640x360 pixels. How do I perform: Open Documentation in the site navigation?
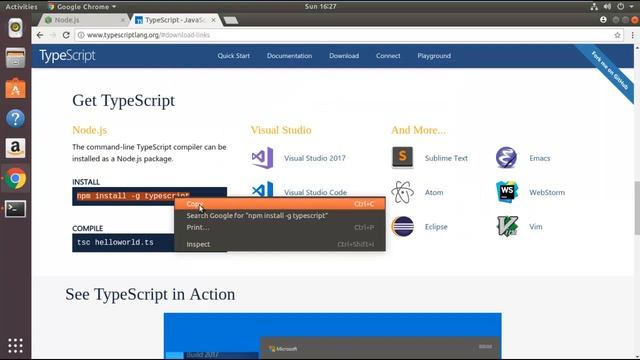coord(289,56)
